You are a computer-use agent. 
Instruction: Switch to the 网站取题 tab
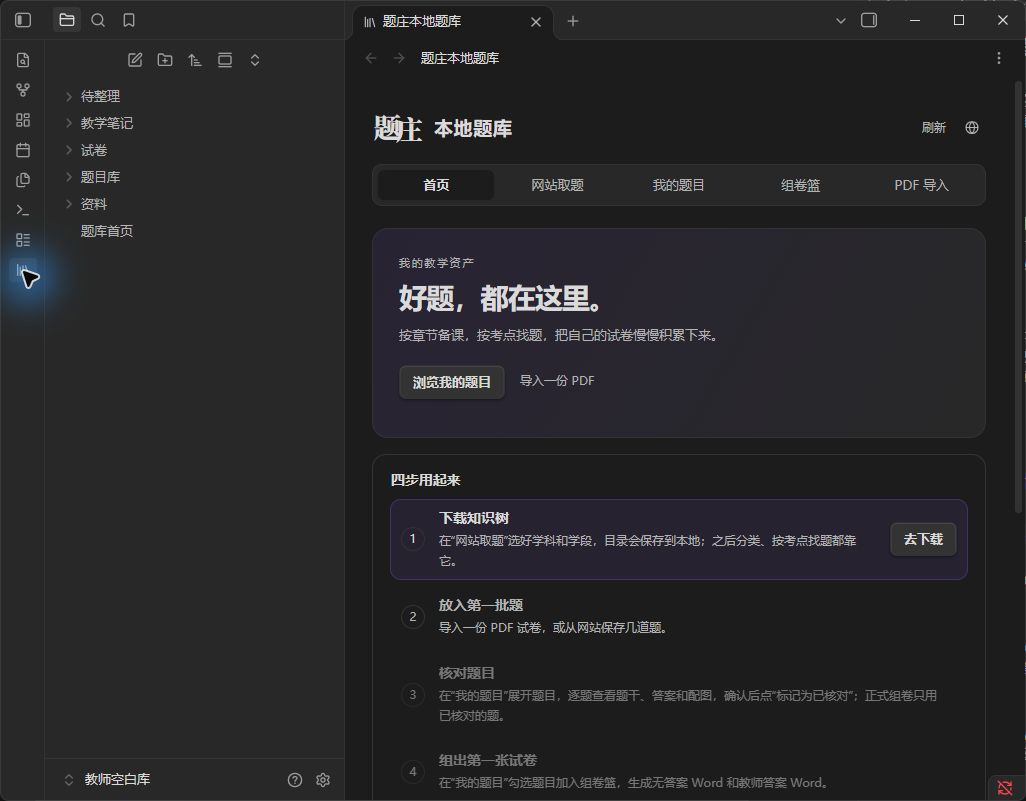pos(557,185)
